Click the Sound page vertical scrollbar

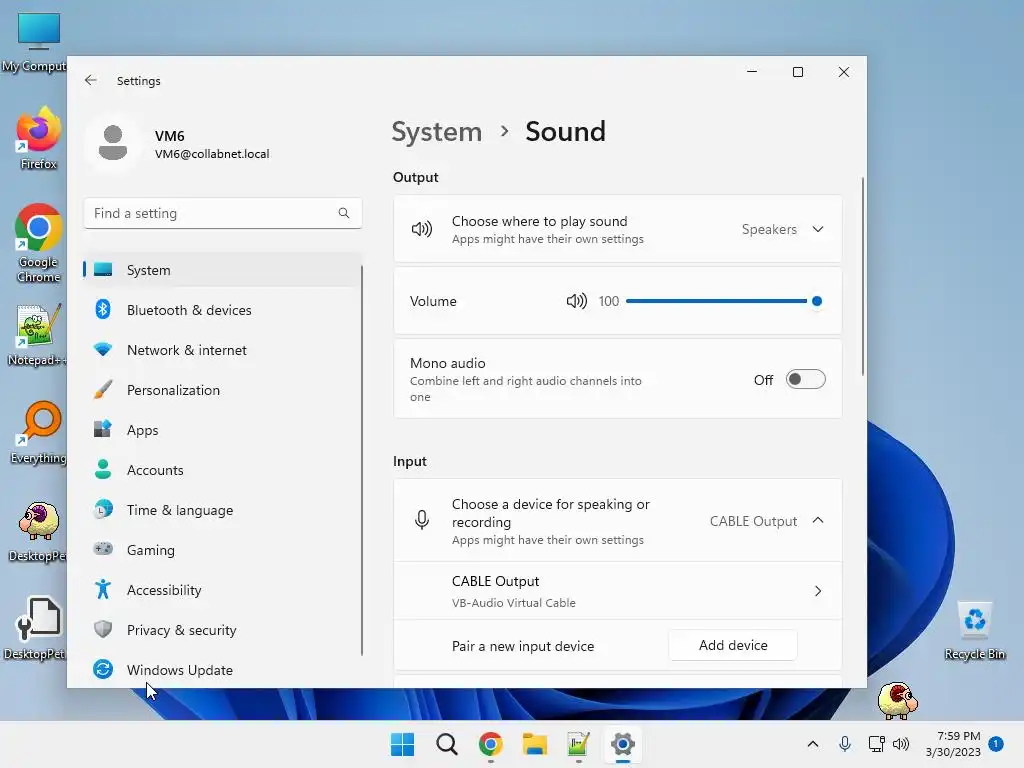coord(863,276)
